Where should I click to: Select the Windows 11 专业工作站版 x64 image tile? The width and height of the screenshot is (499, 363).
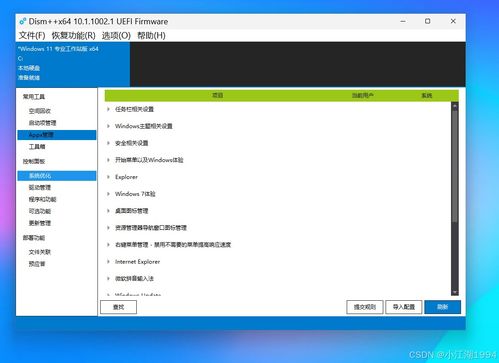[x=73, y=63]
